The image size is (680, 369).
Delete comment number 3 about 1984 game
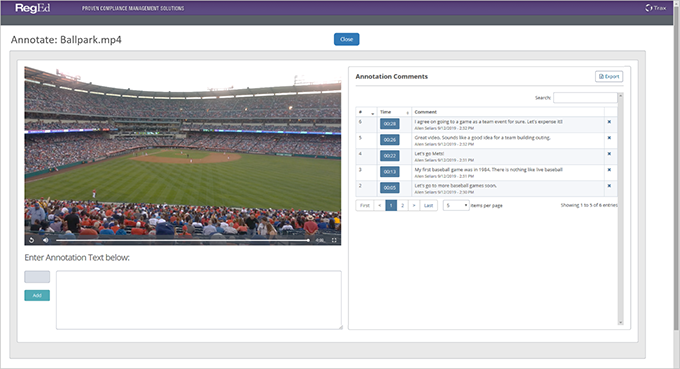tap(609, 170)
